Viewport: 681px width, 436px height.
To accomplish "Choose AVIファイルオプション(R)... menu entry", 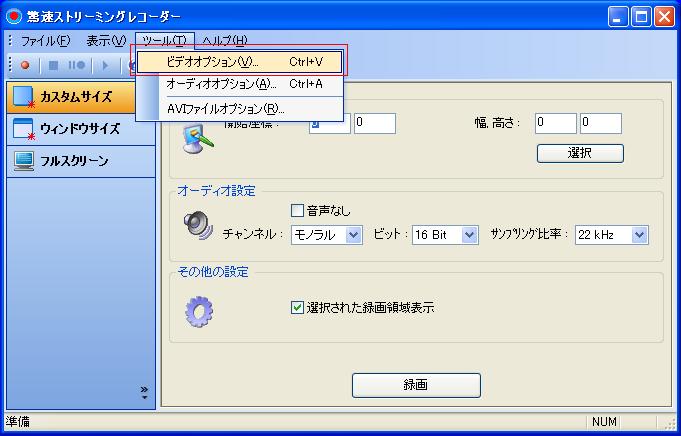I will pos(240,109).
